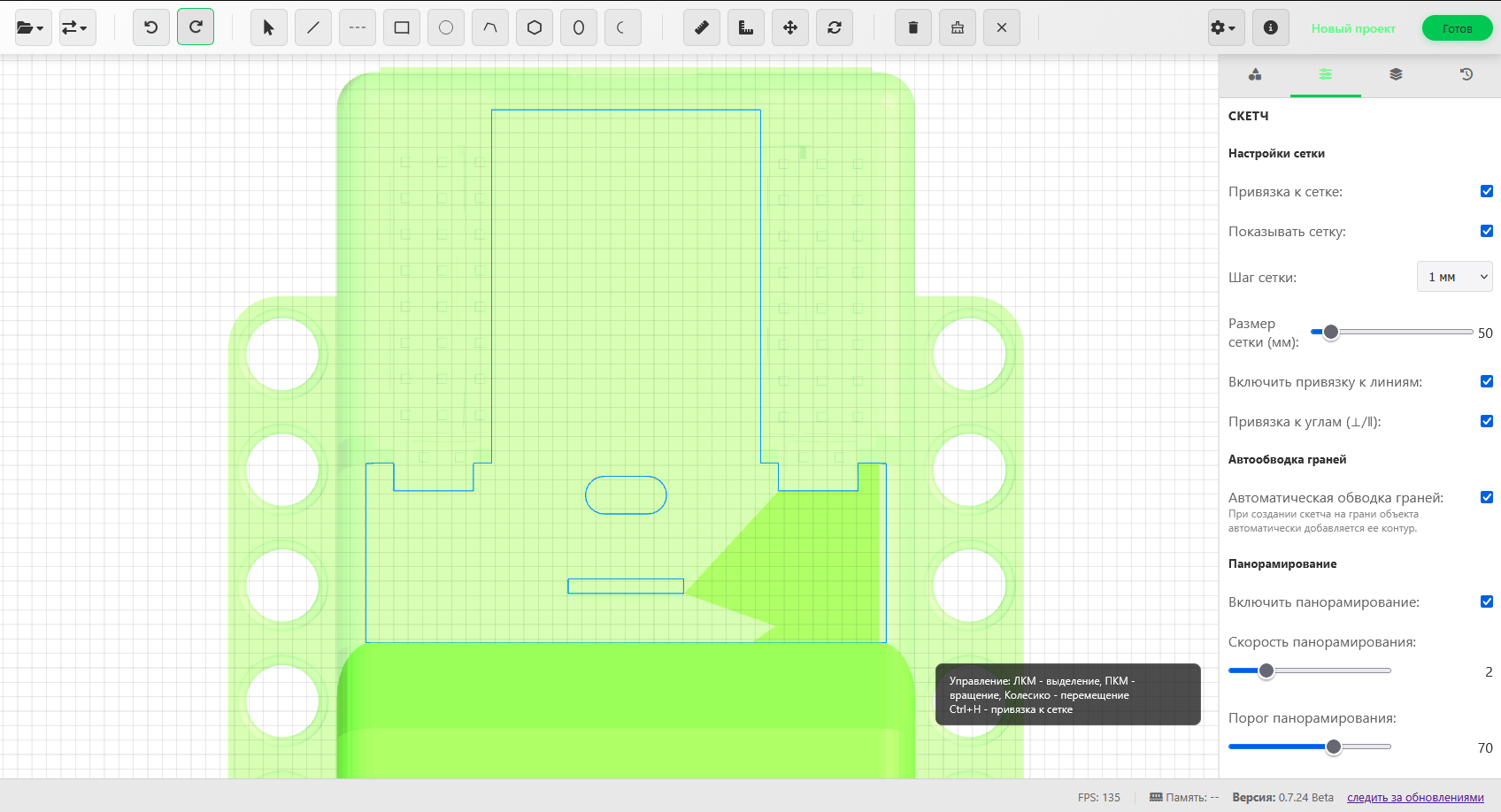Activate the ruler measurement tool
This screenshot has width=1501, height=812.
coord(702,27)
